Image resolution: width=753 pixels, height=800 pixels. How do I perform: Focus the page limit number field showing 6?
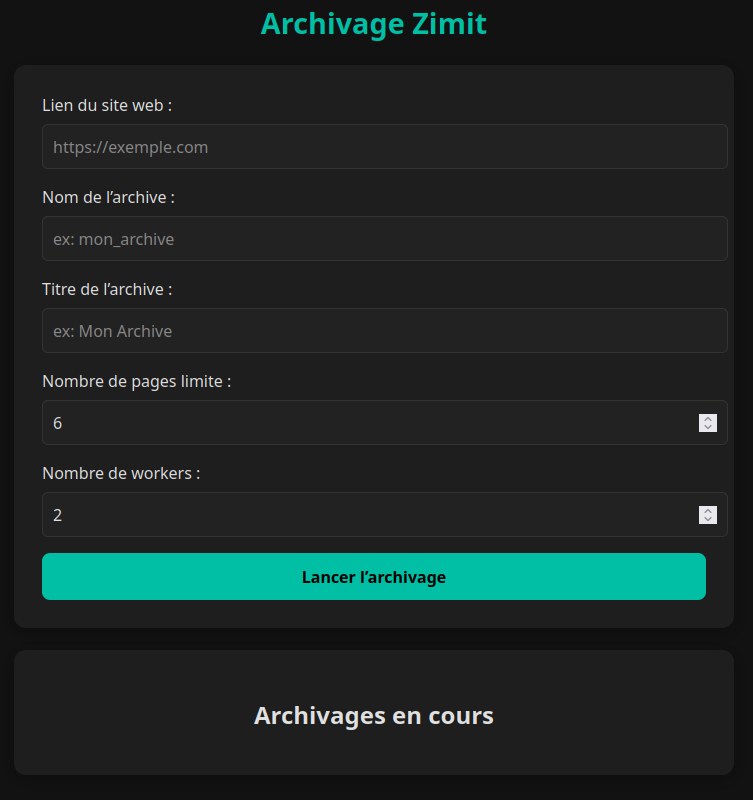click(360, 423)
